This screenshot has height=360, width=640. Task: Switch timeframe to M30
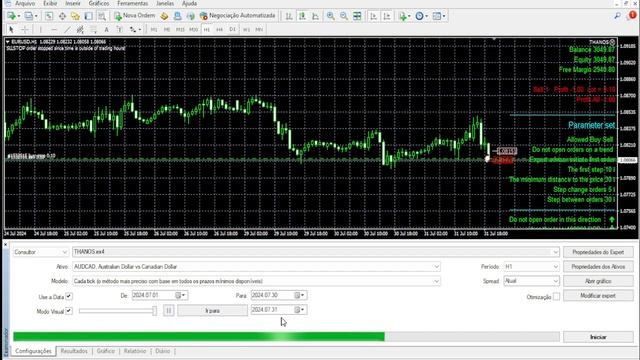coord(193,29)
